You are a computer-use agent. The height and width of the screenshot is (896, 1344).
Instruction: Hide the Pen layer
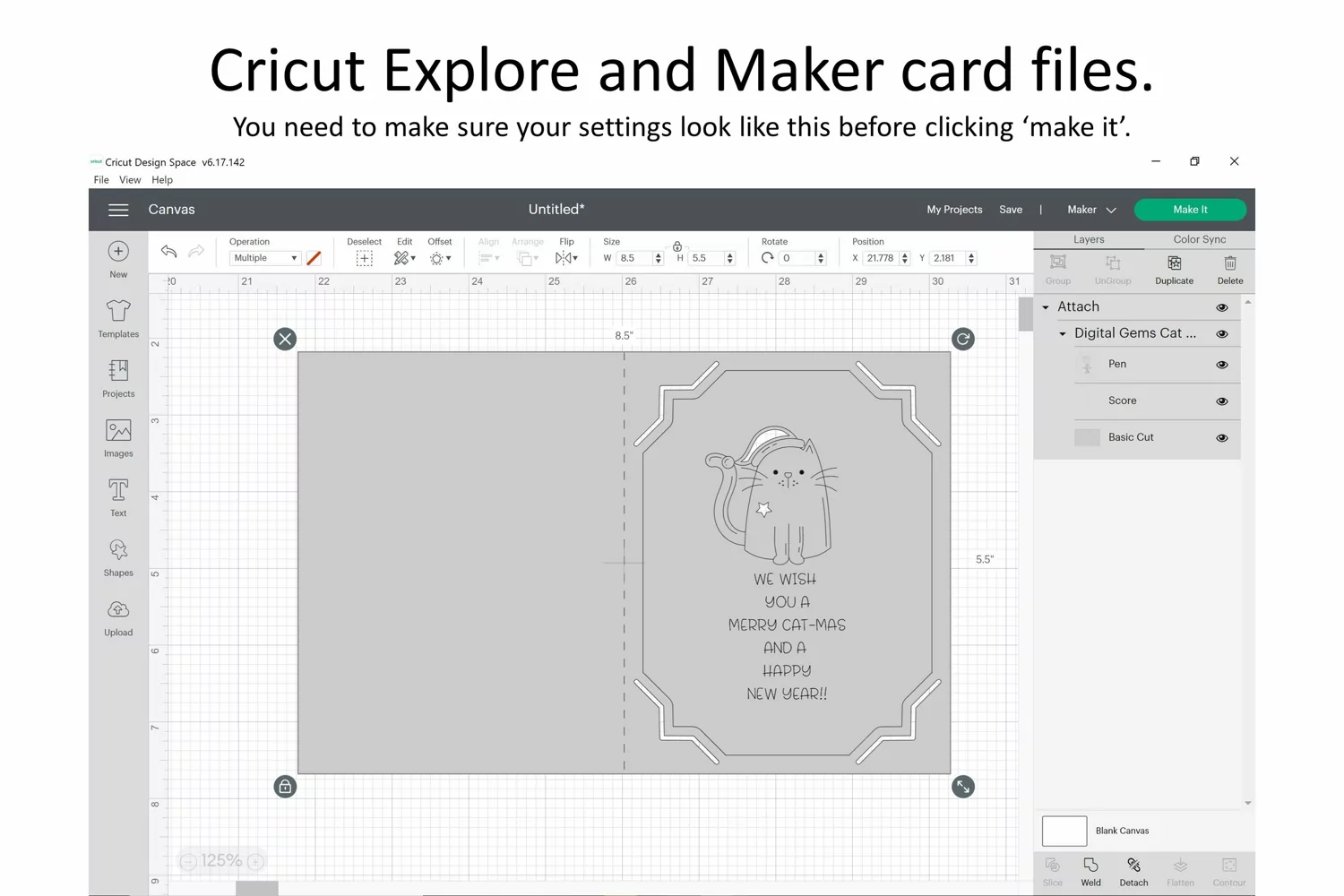(x=1222, y=365)
